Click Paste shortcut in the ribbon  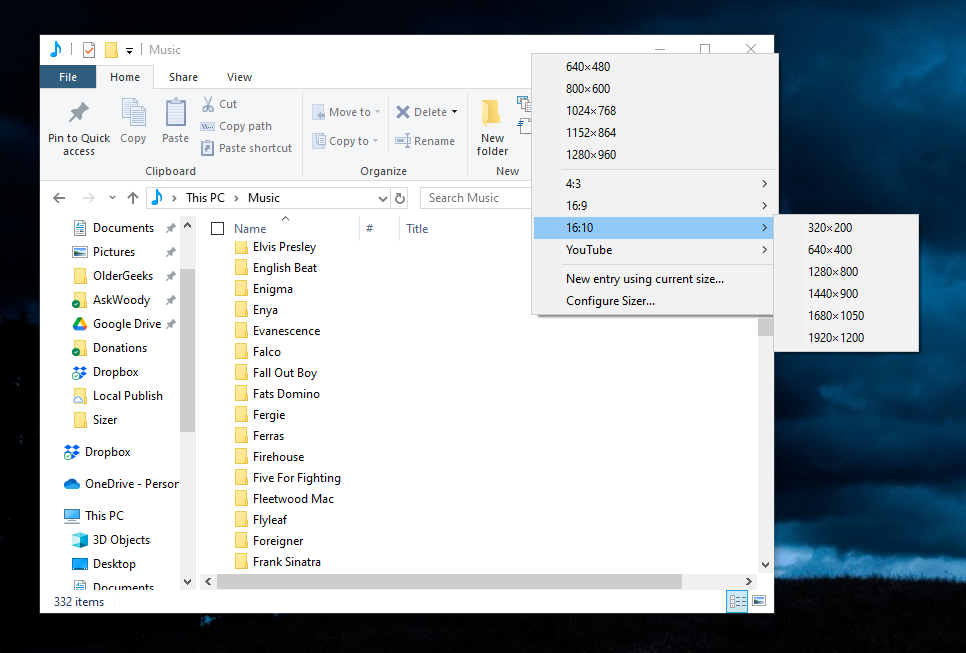(246, 148)
